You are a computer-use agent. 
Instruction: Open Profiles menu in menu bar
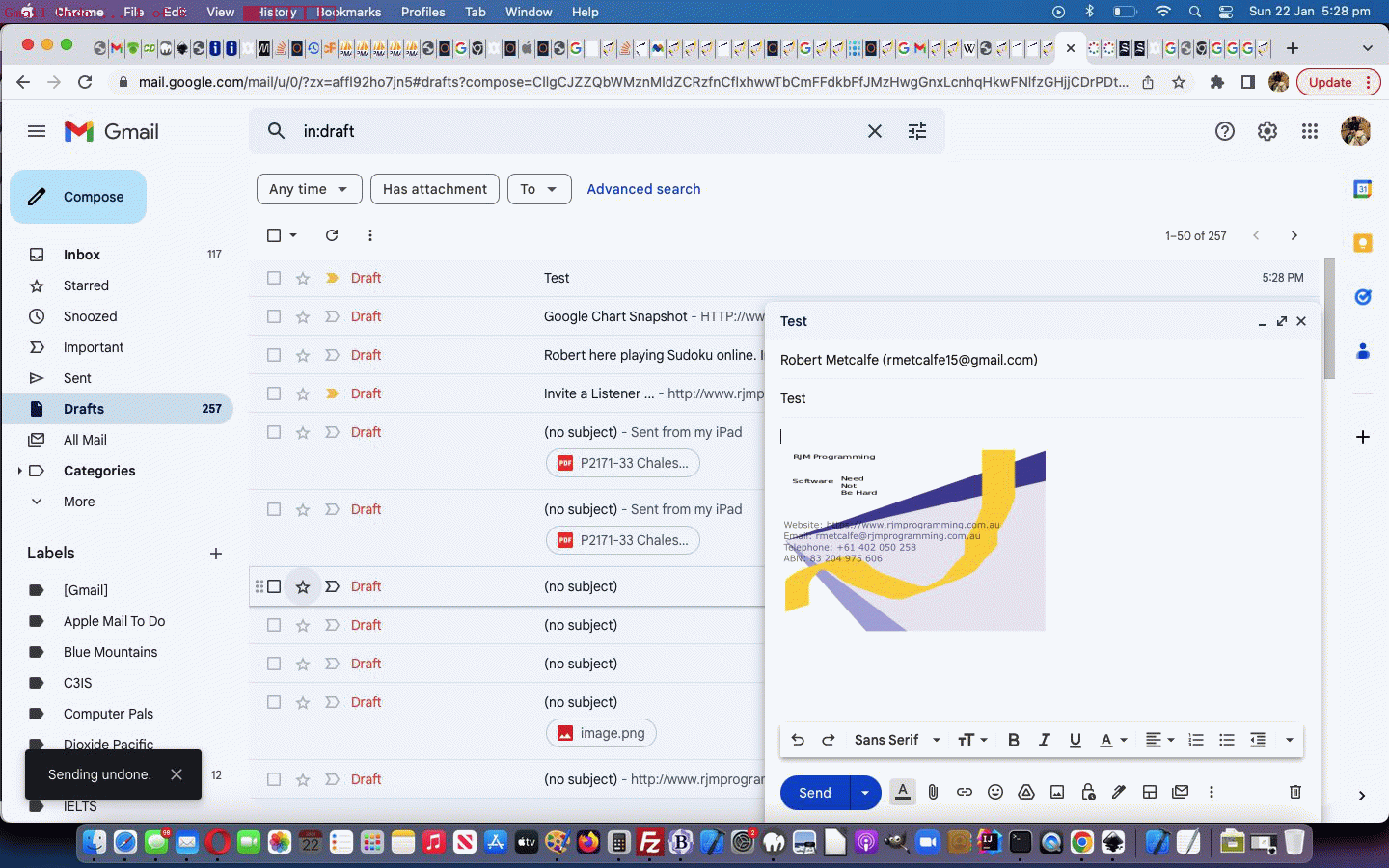tap(423, 12)
